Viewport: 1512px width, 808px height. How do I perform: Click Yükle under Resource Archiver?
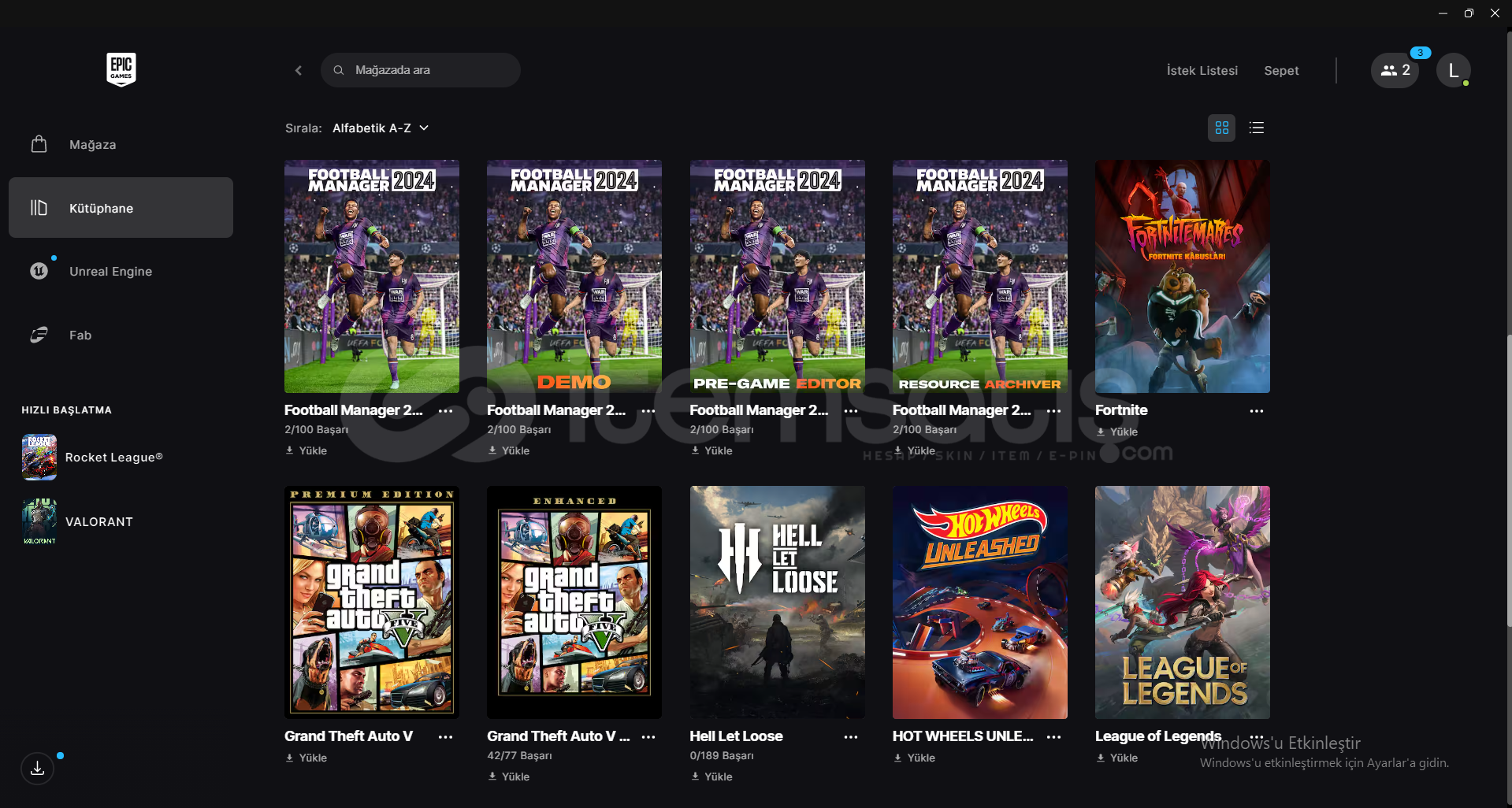click(914, 451)
